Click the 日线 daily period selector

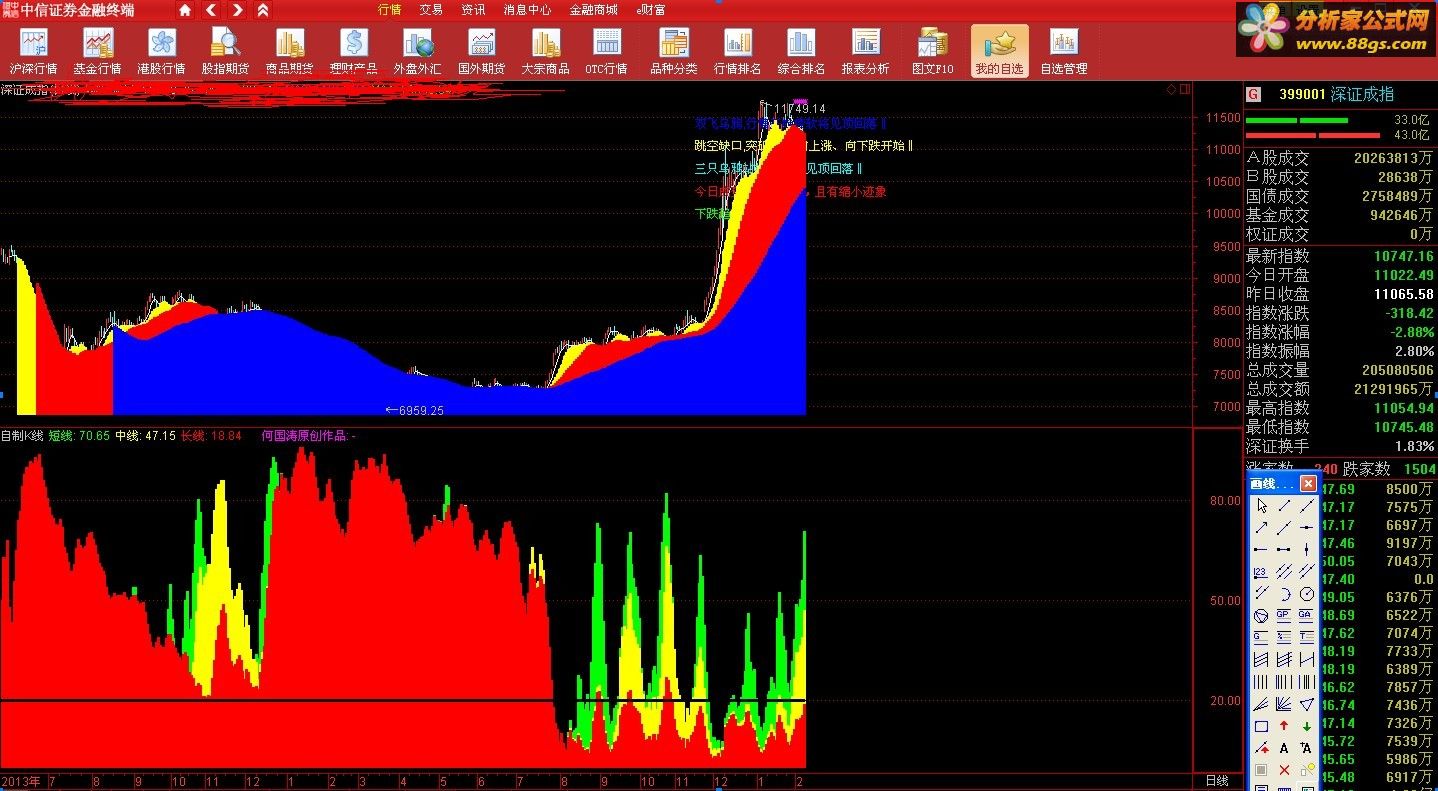tap(1216, 781)
